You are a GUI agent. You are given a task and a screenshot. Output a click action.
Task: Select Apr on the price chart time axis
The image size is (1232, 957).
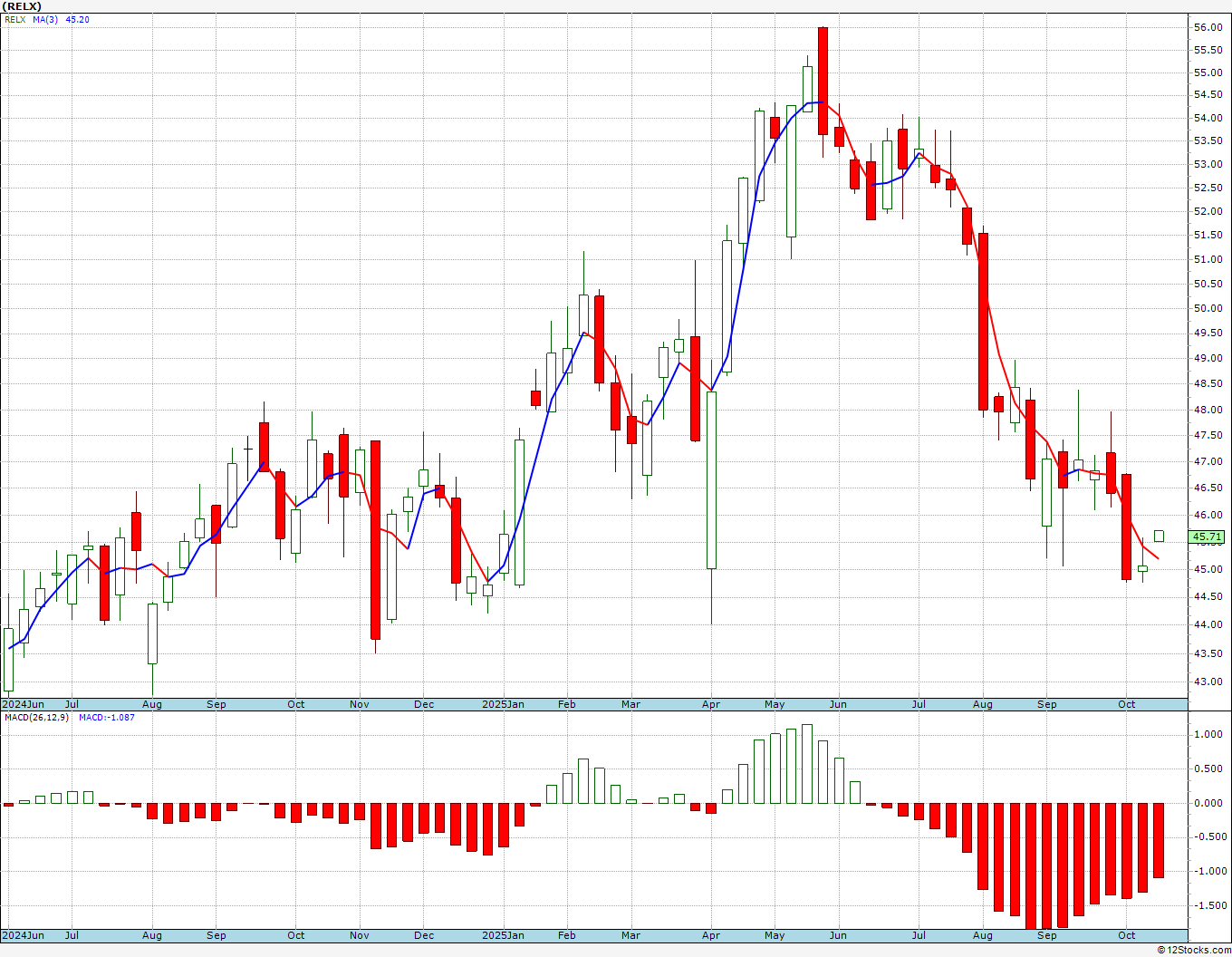711,704
